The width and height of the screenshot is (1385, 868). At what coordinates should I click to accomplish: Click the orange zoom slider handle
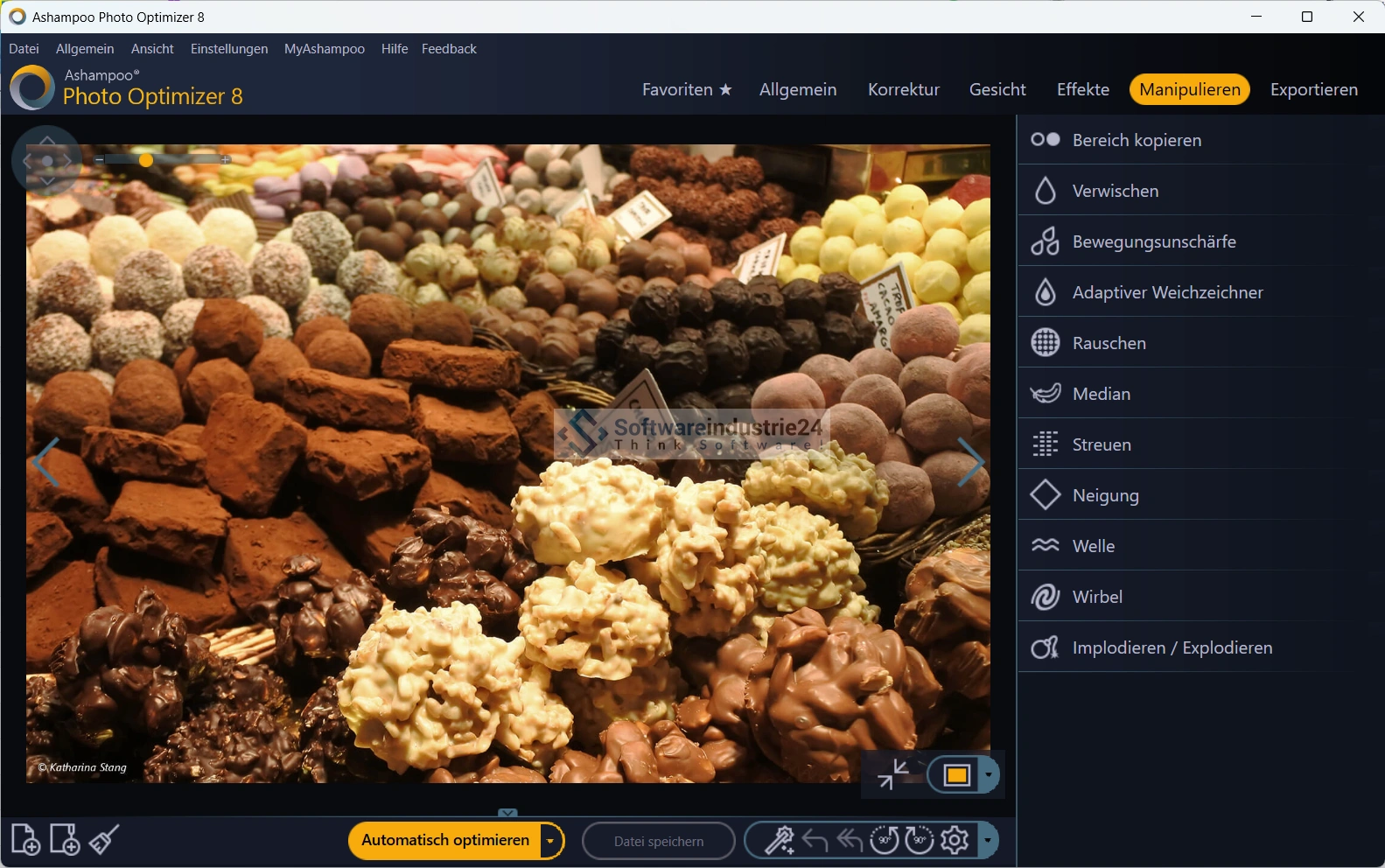(146, 160)
